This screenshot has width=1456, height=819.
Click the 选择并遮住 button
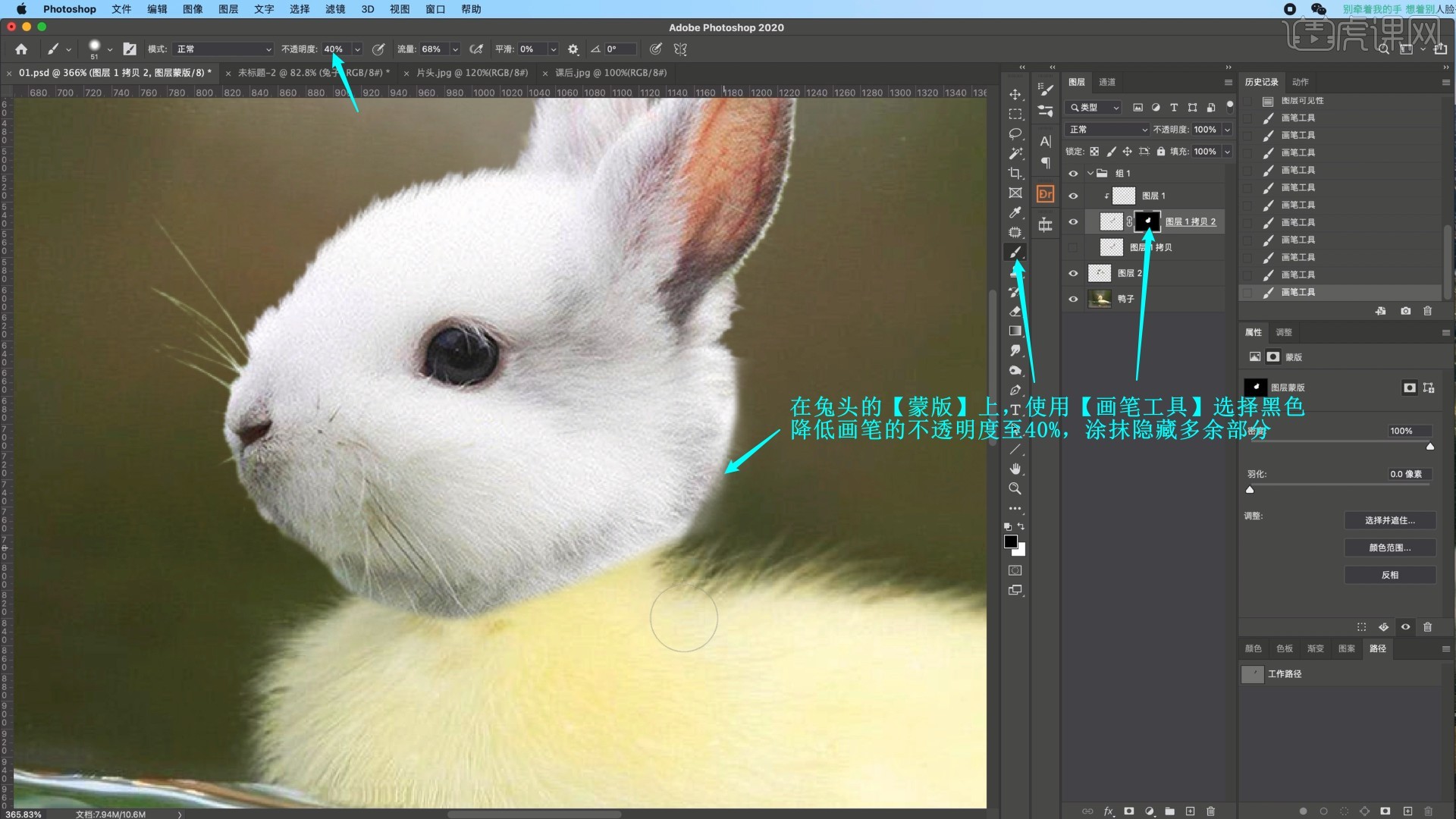pyautogui.click(x=1389, y=520)
